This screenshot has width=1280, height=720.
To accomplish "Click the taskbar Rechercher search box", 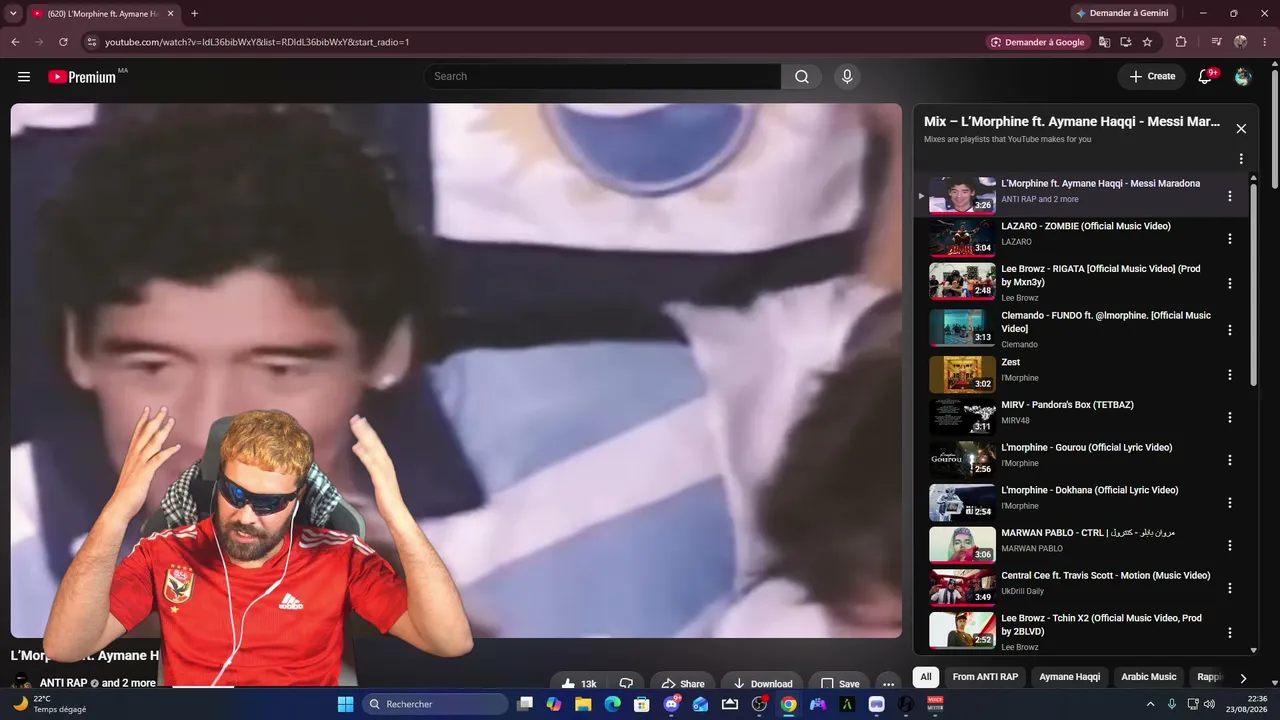I will pyautogui.click(x=435, y=704).
